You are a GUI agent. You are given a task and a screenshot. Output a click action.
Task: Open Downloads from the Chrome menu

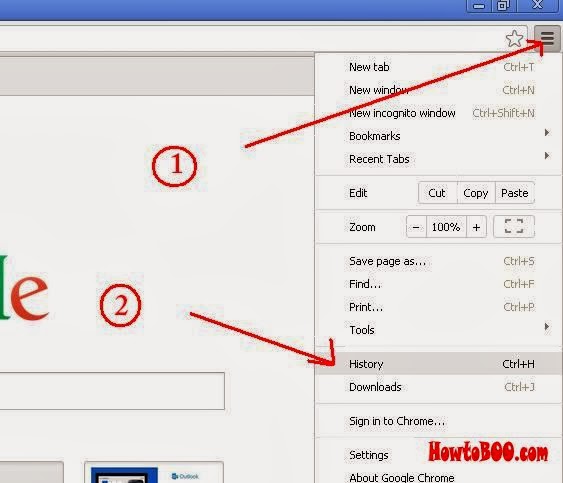point(438,387)
